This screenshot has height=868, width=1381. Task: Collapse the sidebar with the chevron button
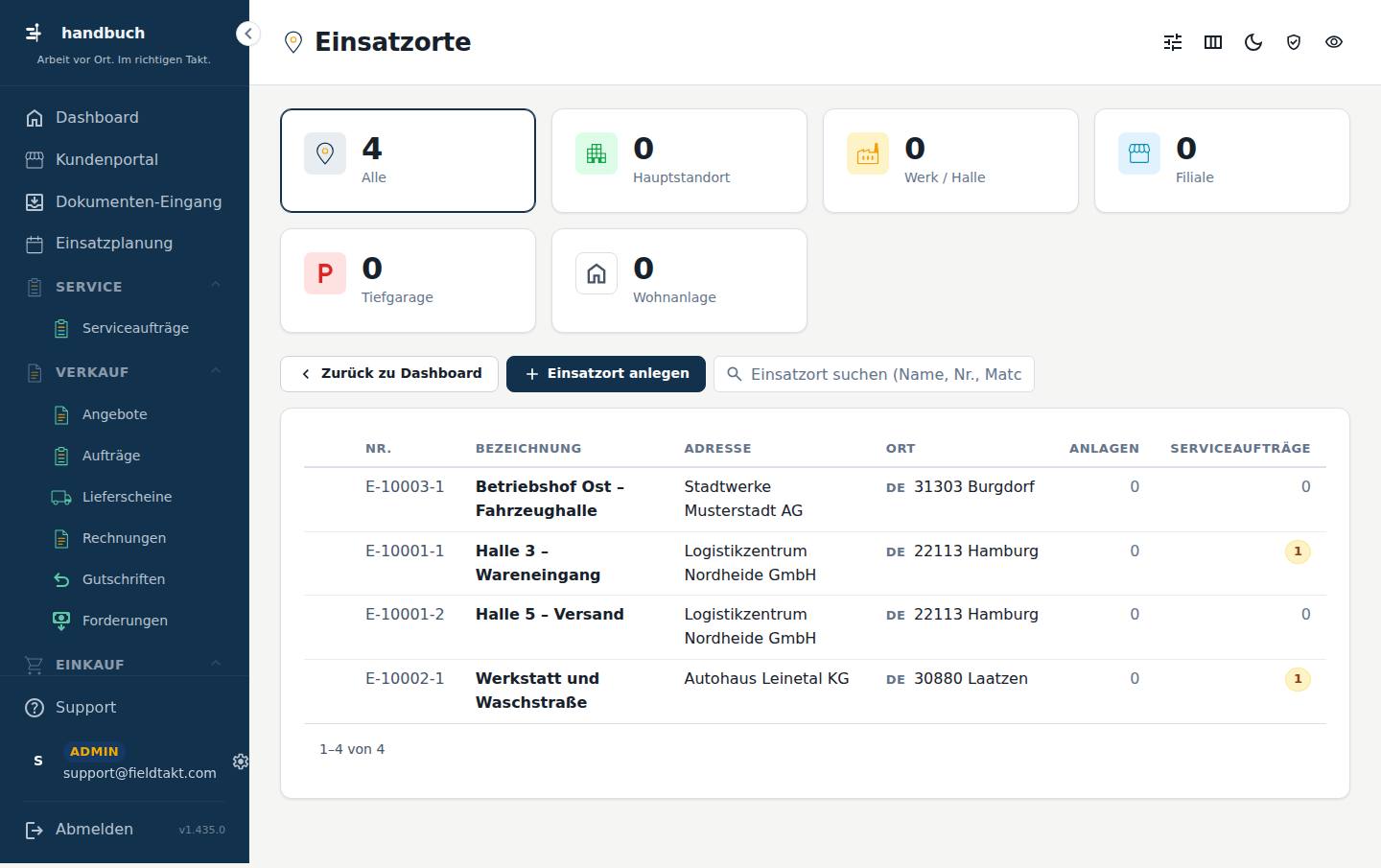[247, 34]
